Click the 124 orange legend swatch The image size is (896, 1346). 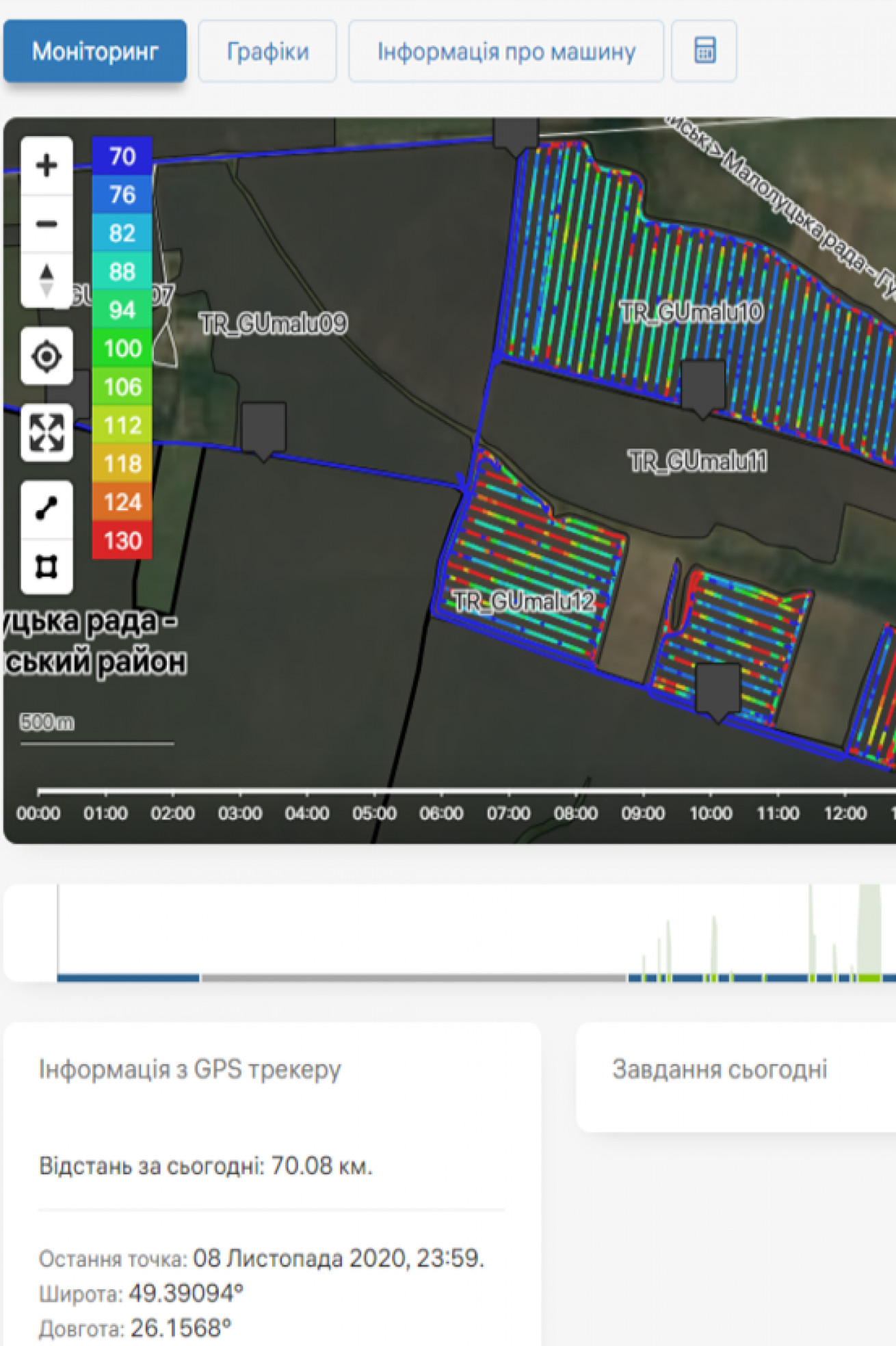point(122,501)
